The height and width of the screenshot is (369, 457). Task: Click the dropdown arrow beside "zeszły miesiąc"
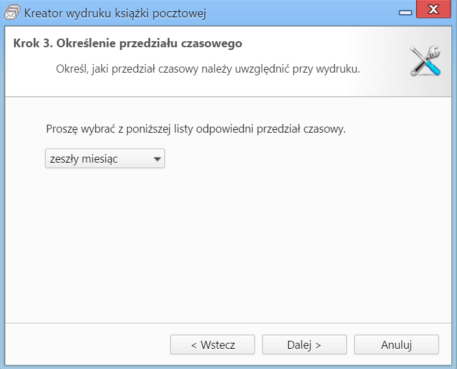(157, 159)
